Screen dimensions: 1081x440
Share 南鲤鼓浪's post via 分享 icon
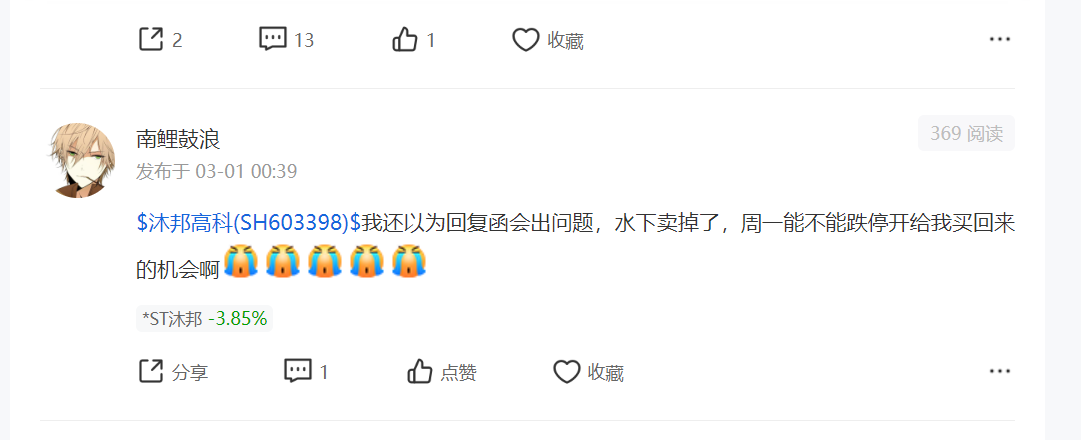tap(151, 372)
